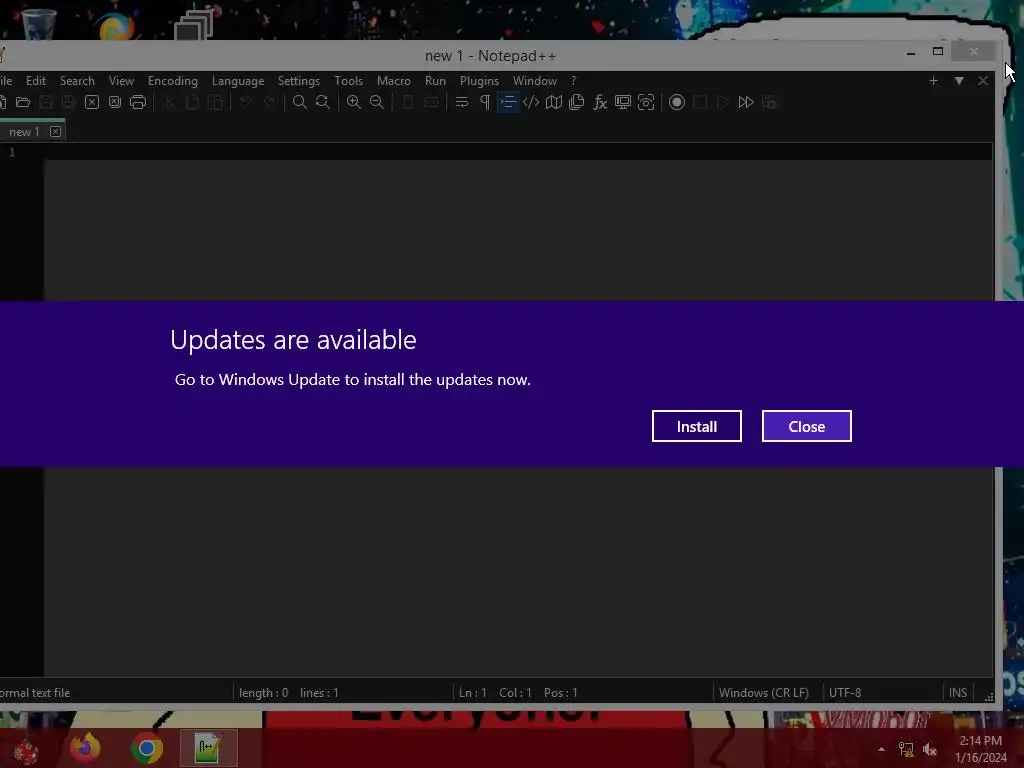Click the Stop Recording macro icon
The height and width of the screenshot is (768, 1024).
tap(700, 102)
